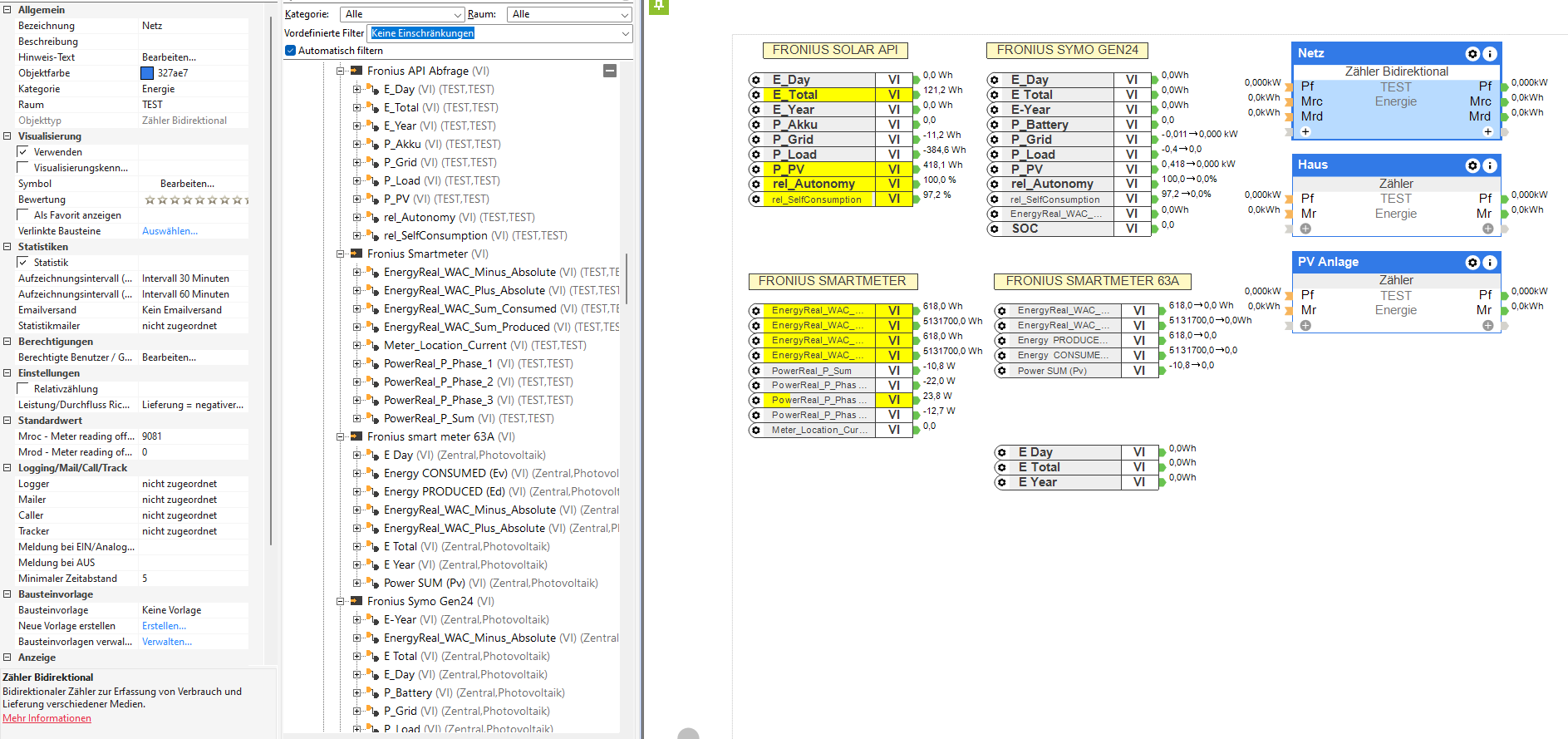Click the Mroc value 9081
This screenshot has height=739, width=1568.
[x=194, y=436]
